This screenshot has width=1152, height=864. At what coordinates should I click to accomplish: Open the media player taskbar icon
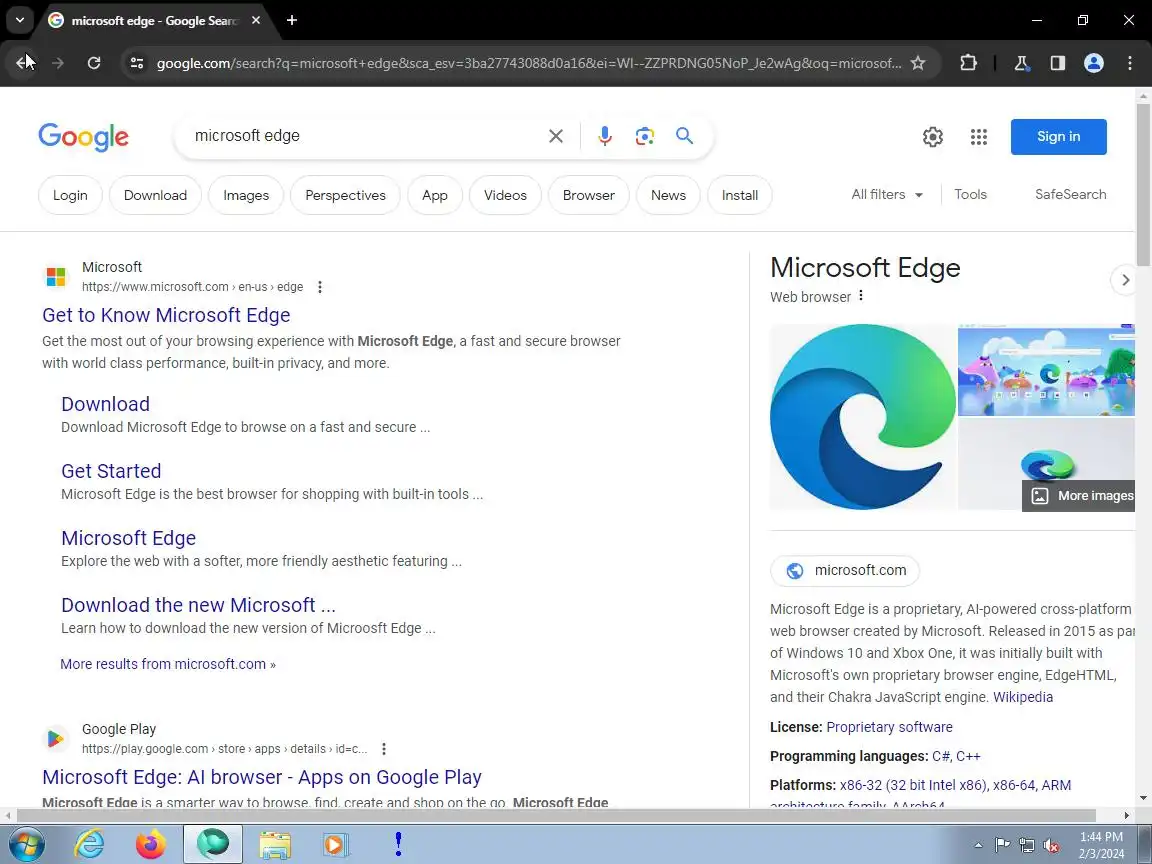tap(335, 843)
